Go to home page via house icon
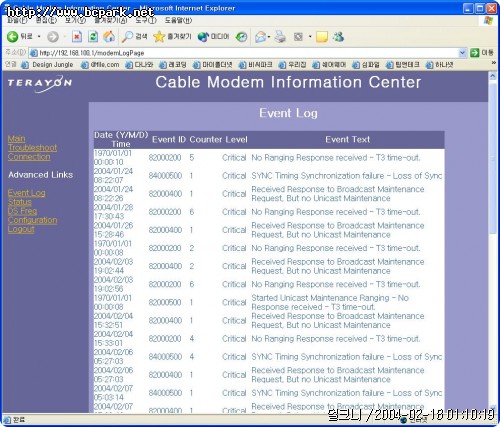 pos(109,37)
